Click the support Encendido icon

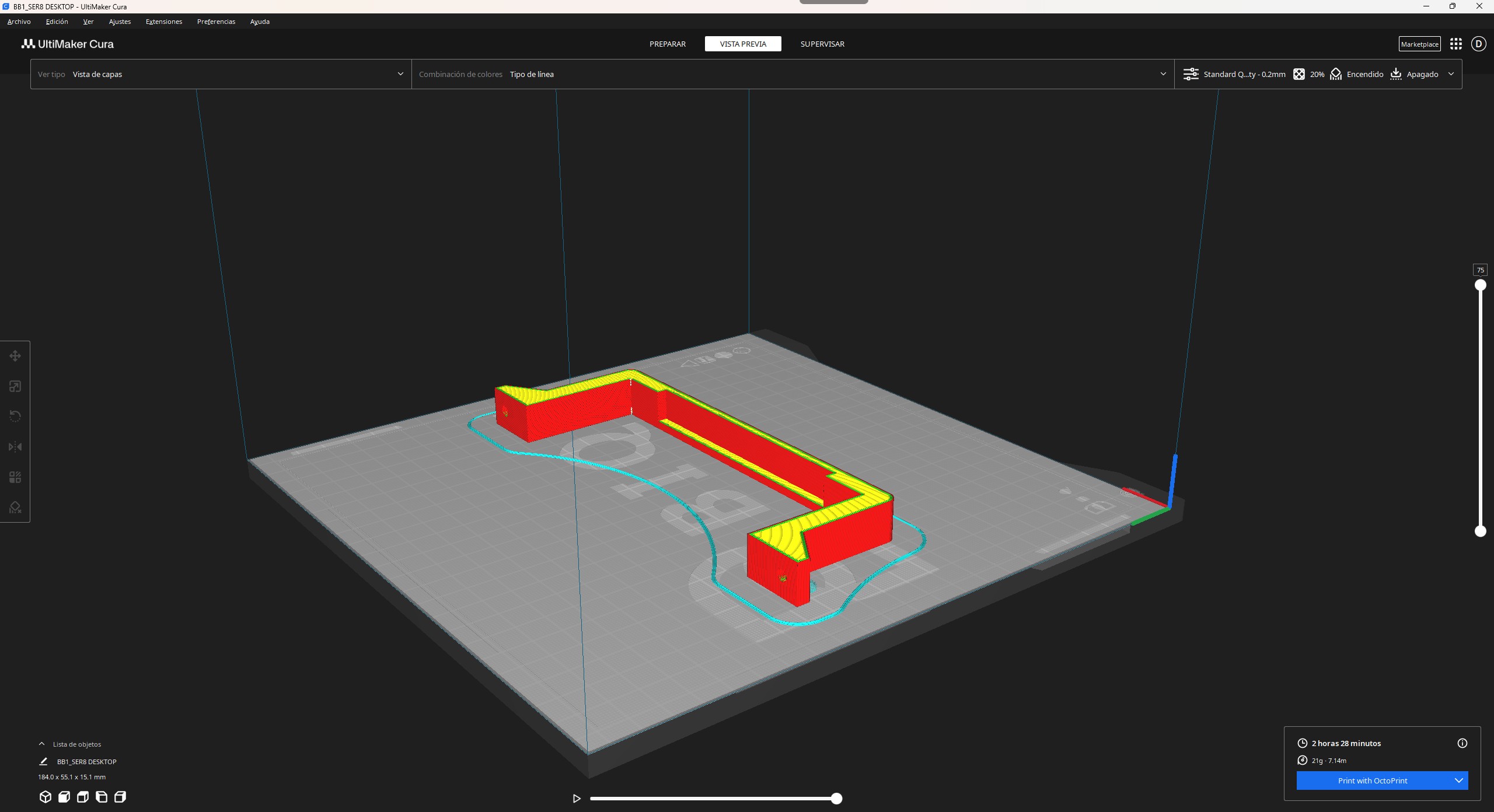tap(1336, 74)
